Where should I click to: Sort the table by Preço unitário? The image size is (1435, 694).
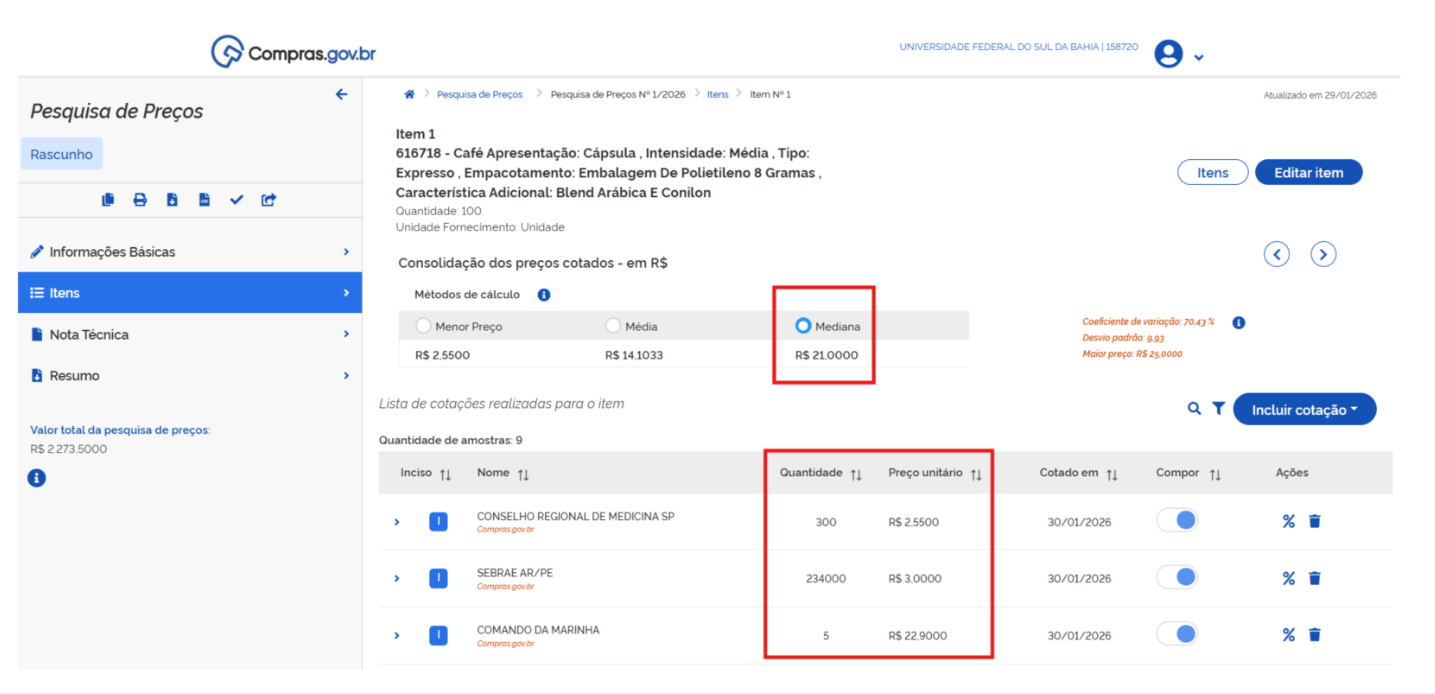(x=975, y=474)
